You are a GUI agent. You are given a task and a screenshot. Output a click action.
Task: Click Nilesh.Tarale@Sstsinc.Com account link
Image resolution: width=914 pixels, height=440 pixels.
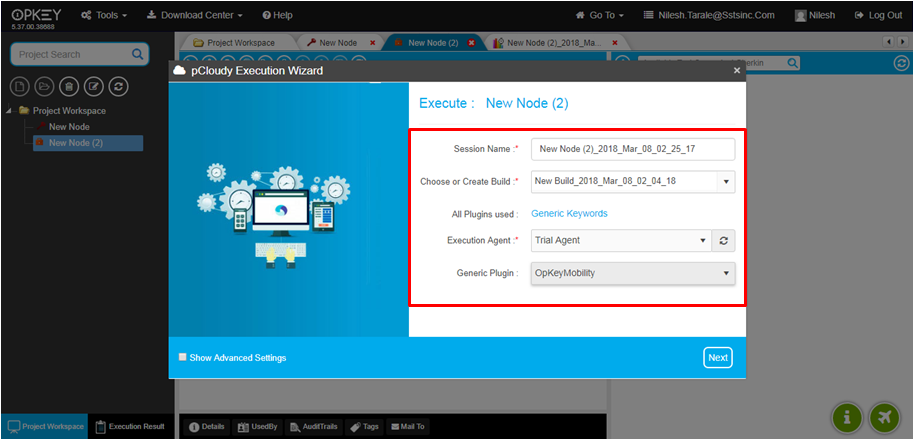tap(709, 15)
